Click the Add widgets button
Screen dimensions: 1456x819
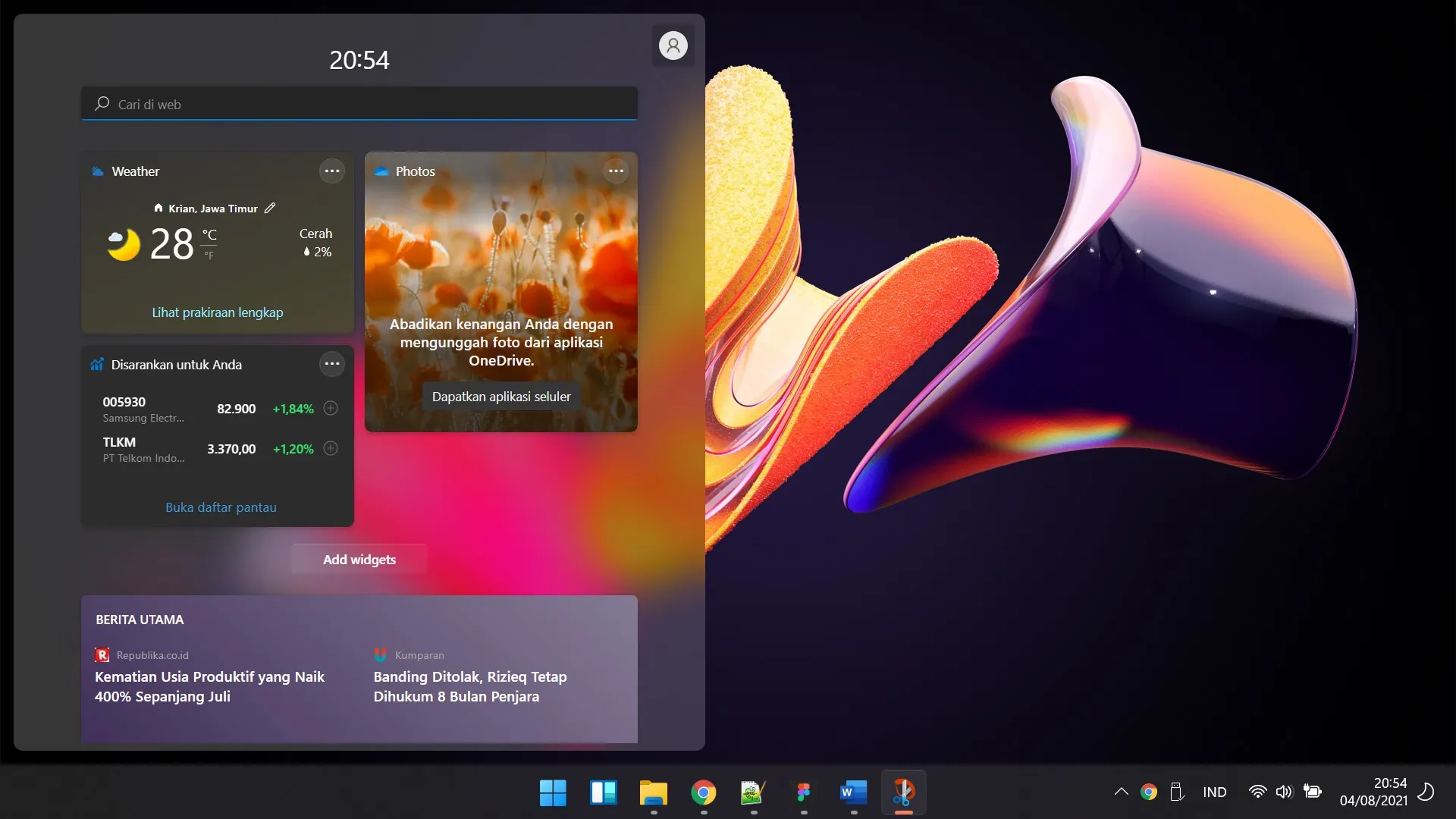(359, 560)
